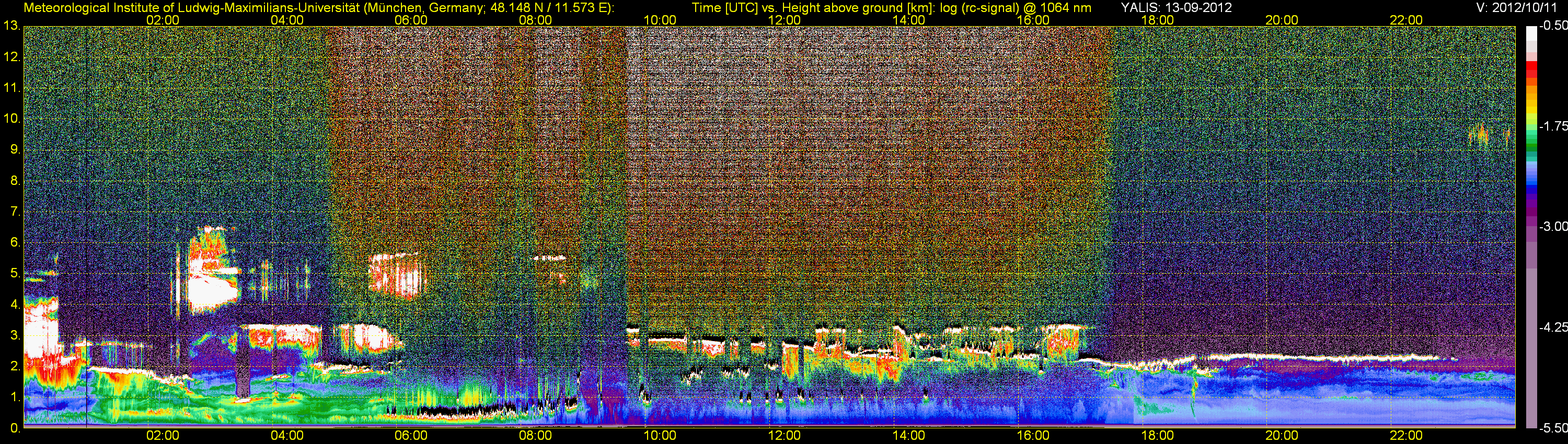Click the 11. height axis label
This screenshot has height=444, width=1568.
pos(11,88)
